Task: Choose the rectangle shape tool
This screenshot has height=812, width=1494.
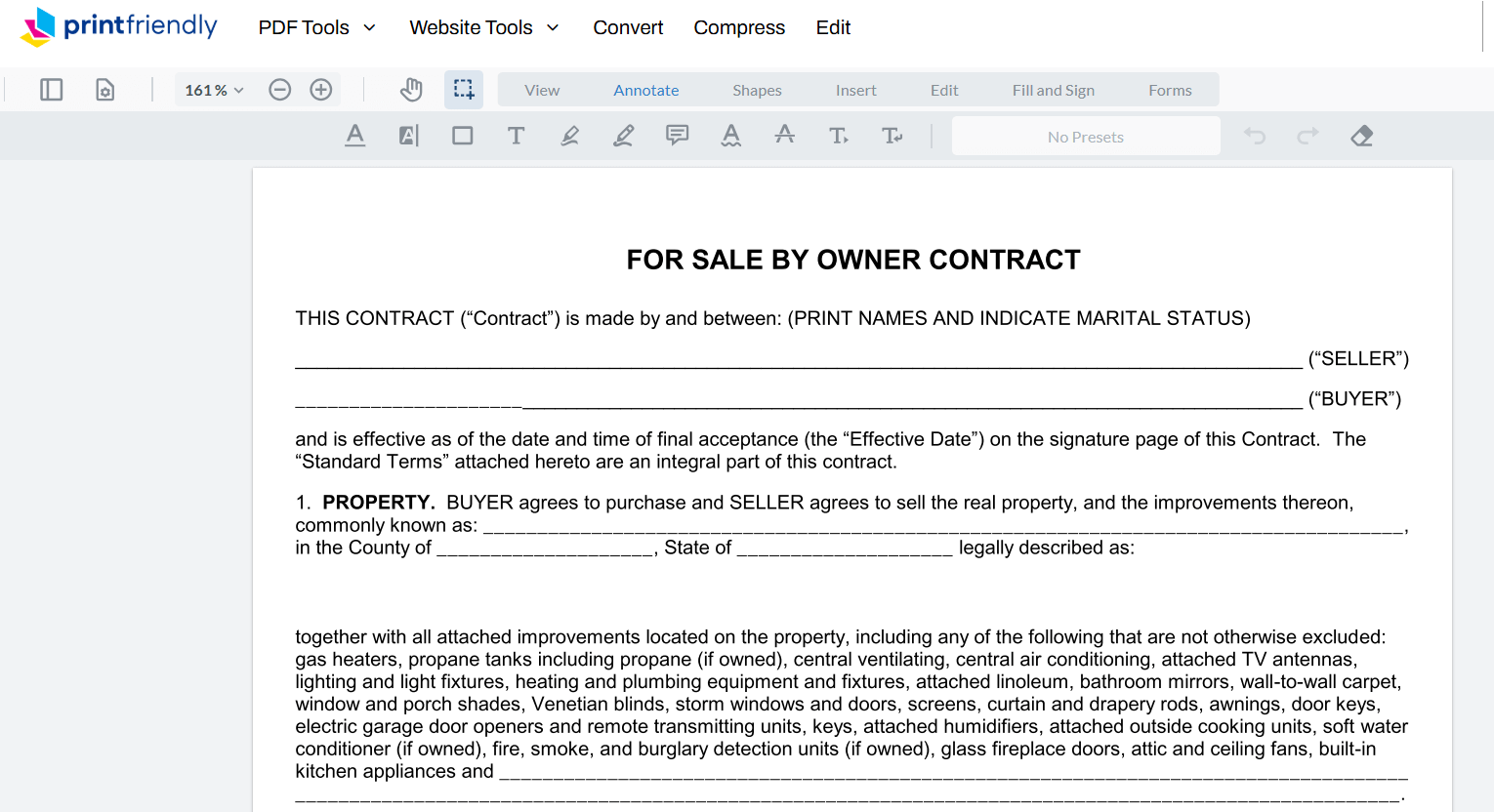Action: point(462,135)
